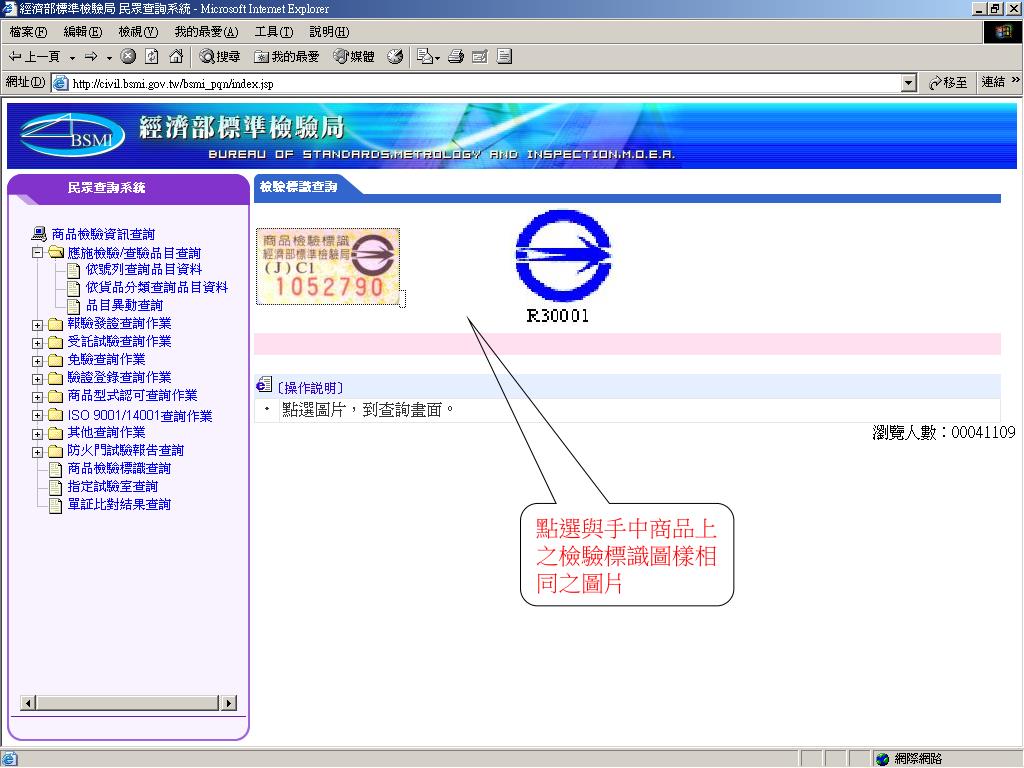Screen dimensions: 1024x768
Task: Click the Mail toolbar icon
Action: coord(428,57)
